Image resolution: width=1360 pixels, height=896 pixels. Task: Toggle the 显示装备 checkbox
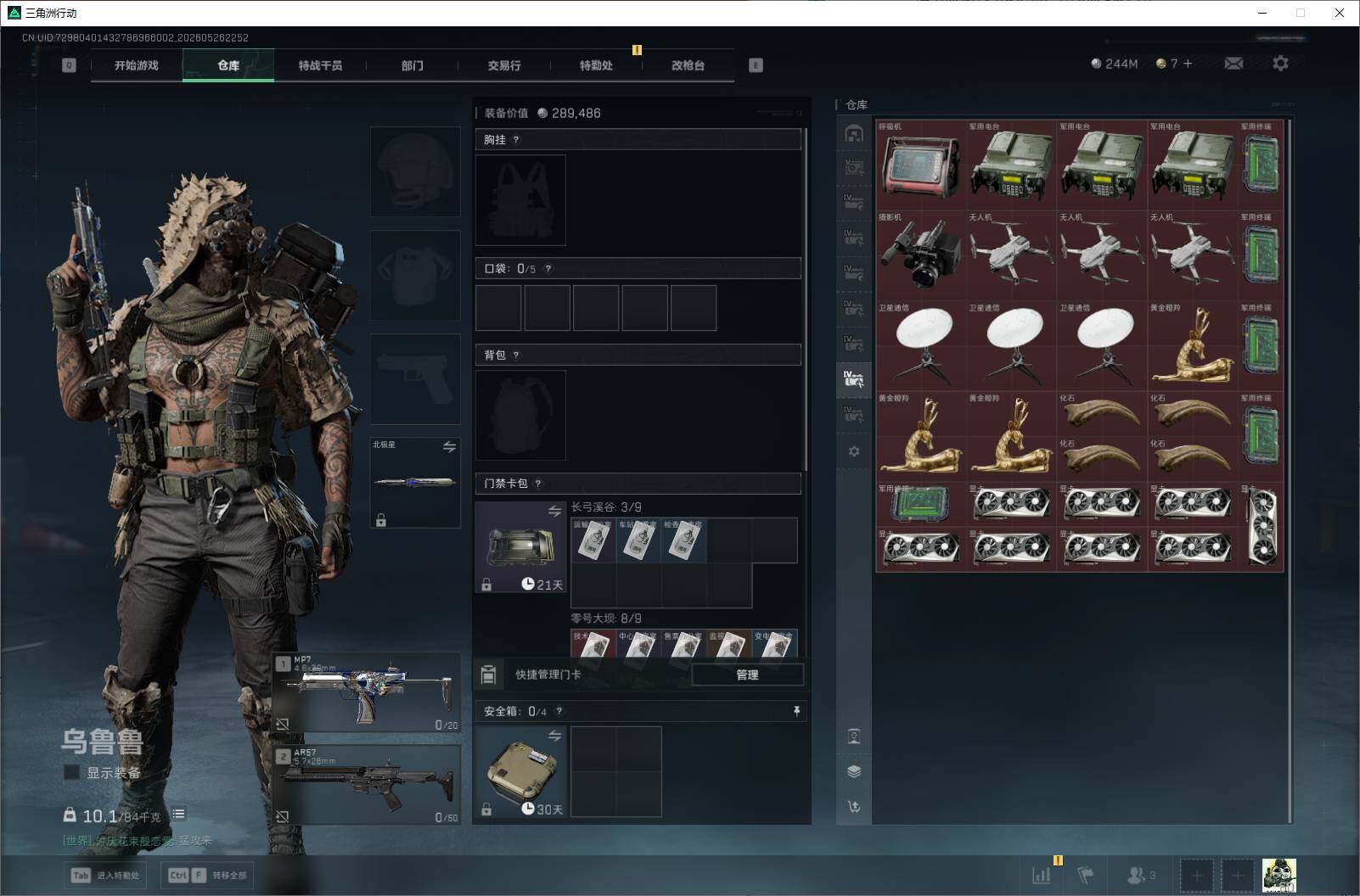click(x=72, y=772)
